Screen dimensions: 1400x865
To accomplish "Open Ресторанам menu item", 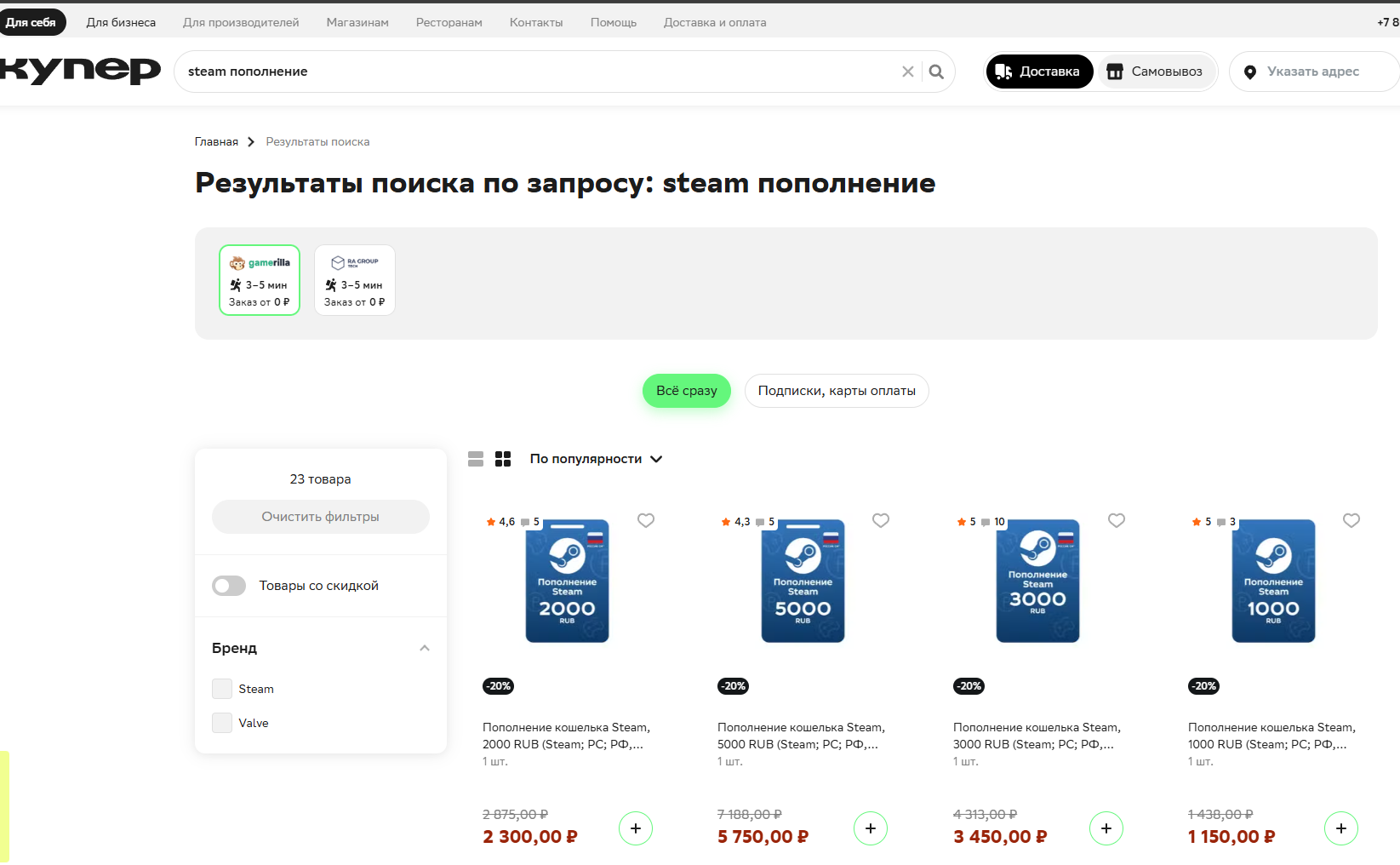I will tap(449, 23).
